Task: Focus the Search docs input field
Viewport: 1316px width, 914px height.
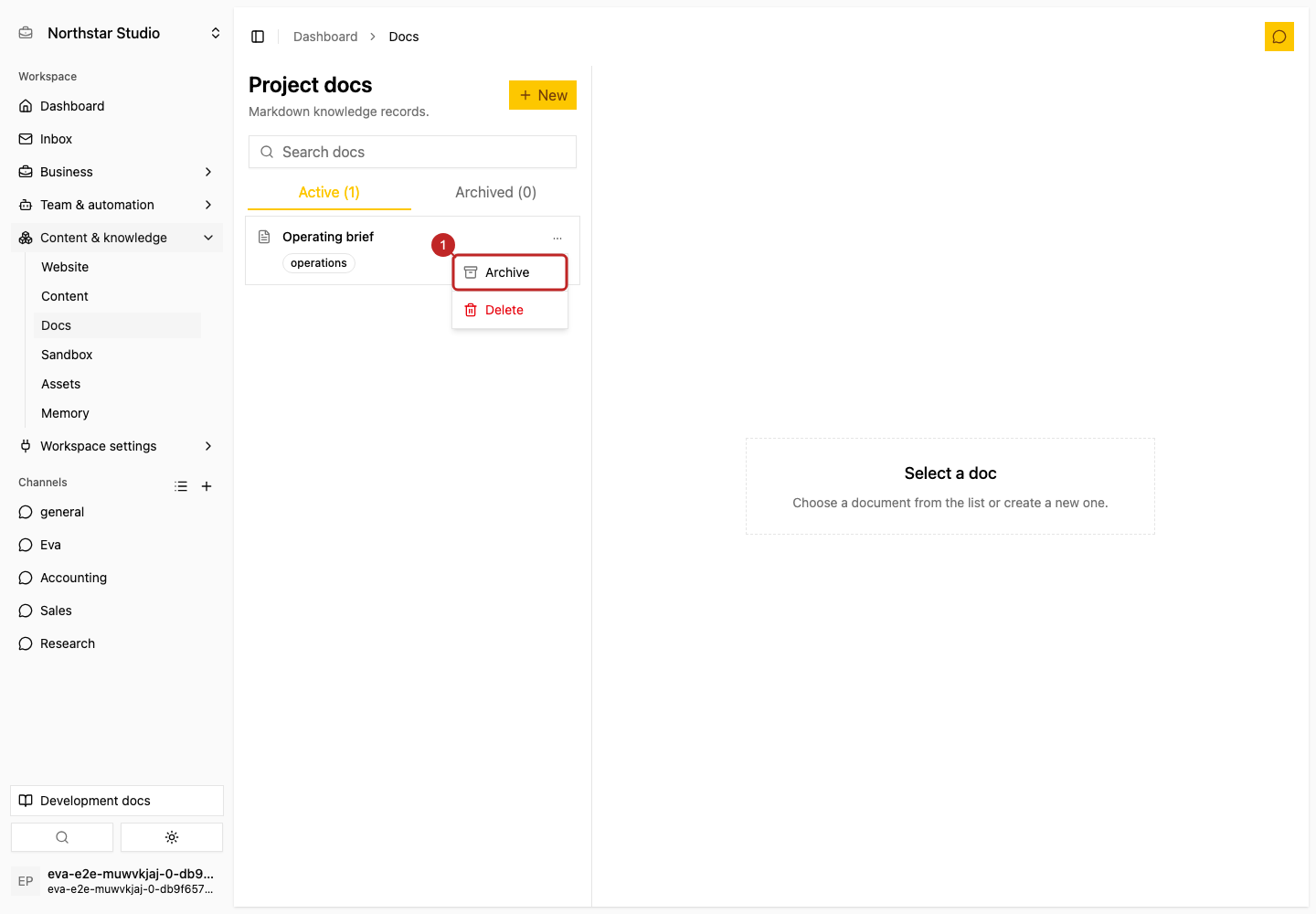Action: [412, 152]
